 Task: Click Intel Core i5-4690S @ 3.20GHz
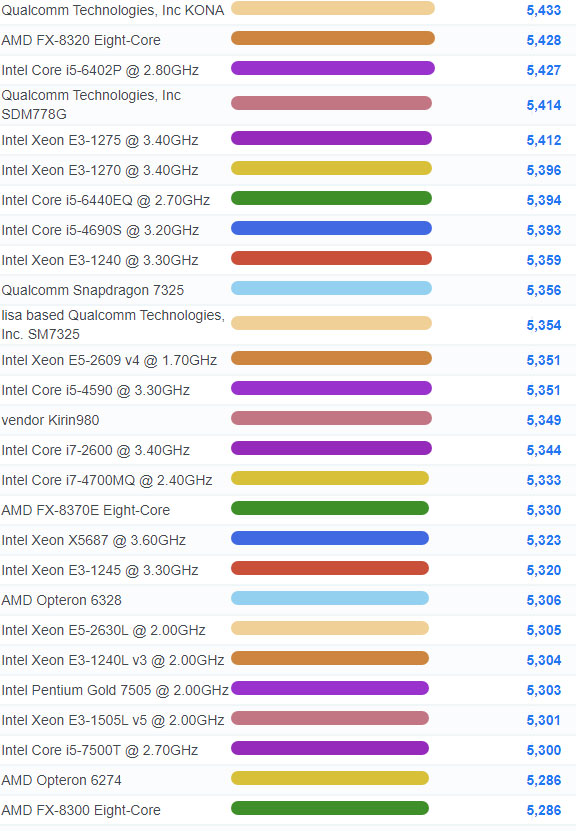[x=100, y=231]
